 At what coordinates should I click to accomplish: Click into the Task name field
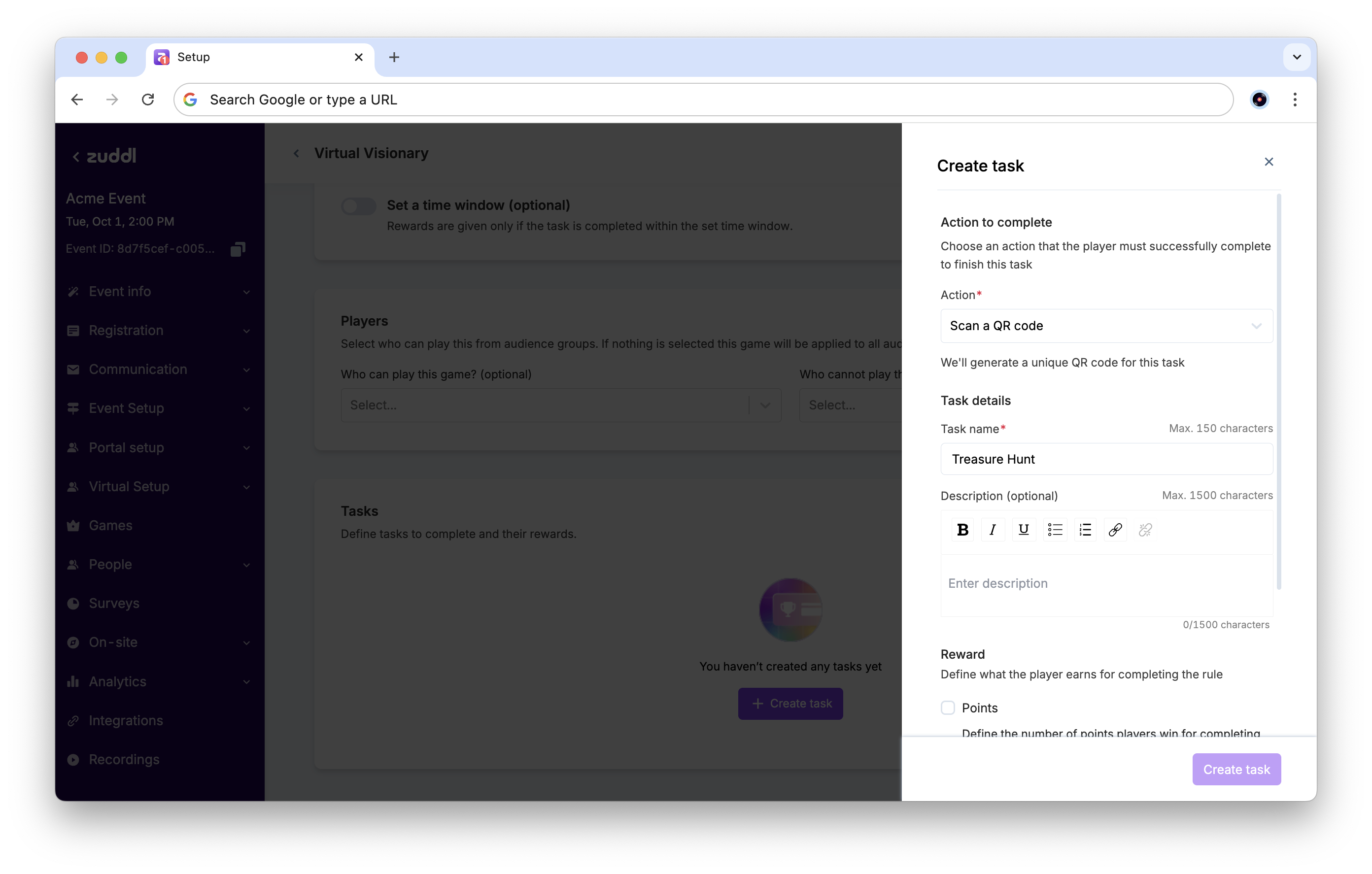(x=1106, y=459)
